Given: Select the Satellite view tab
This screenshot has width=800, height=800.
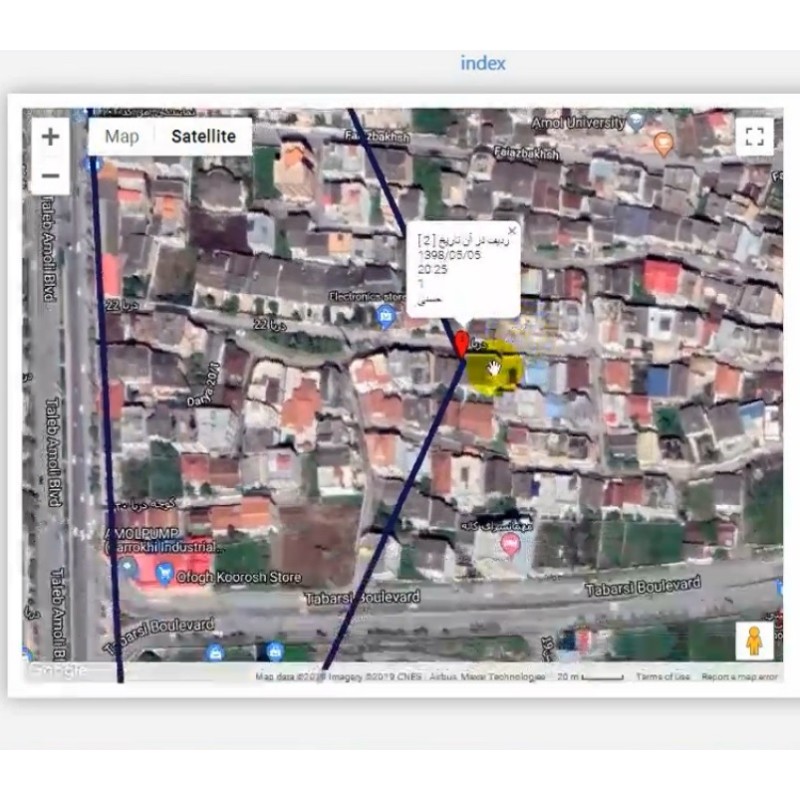Looking at the screenshot, I should pos(203,137).
